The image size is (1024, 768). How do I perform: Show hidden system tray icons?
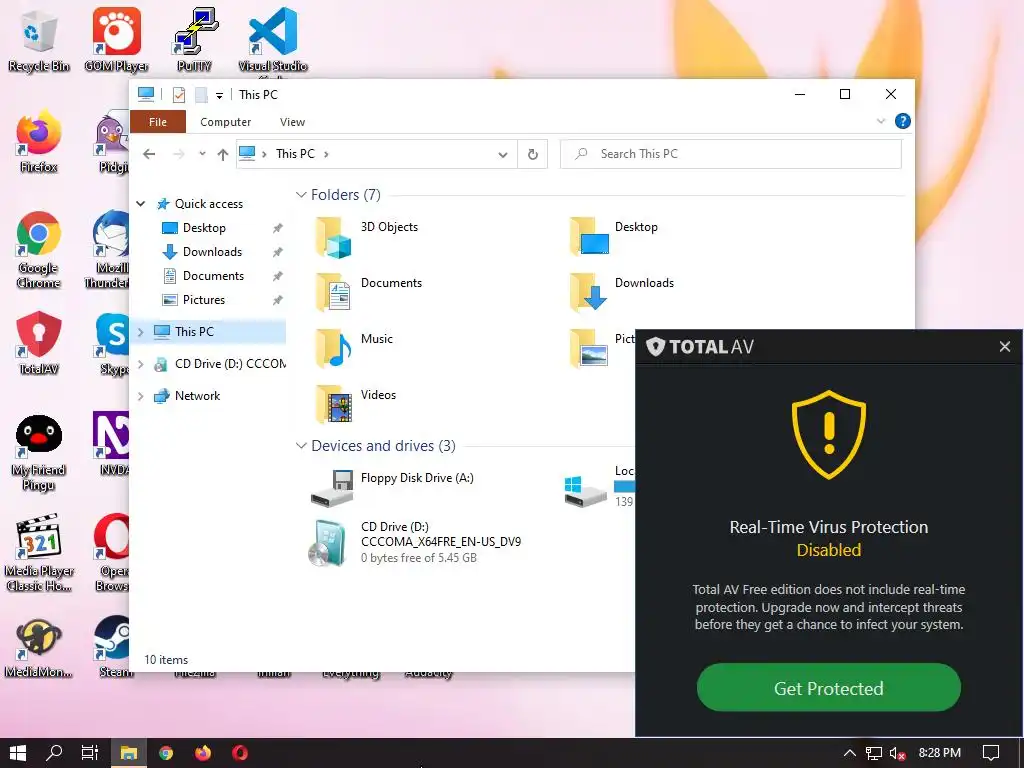click(x=850, y=753)
